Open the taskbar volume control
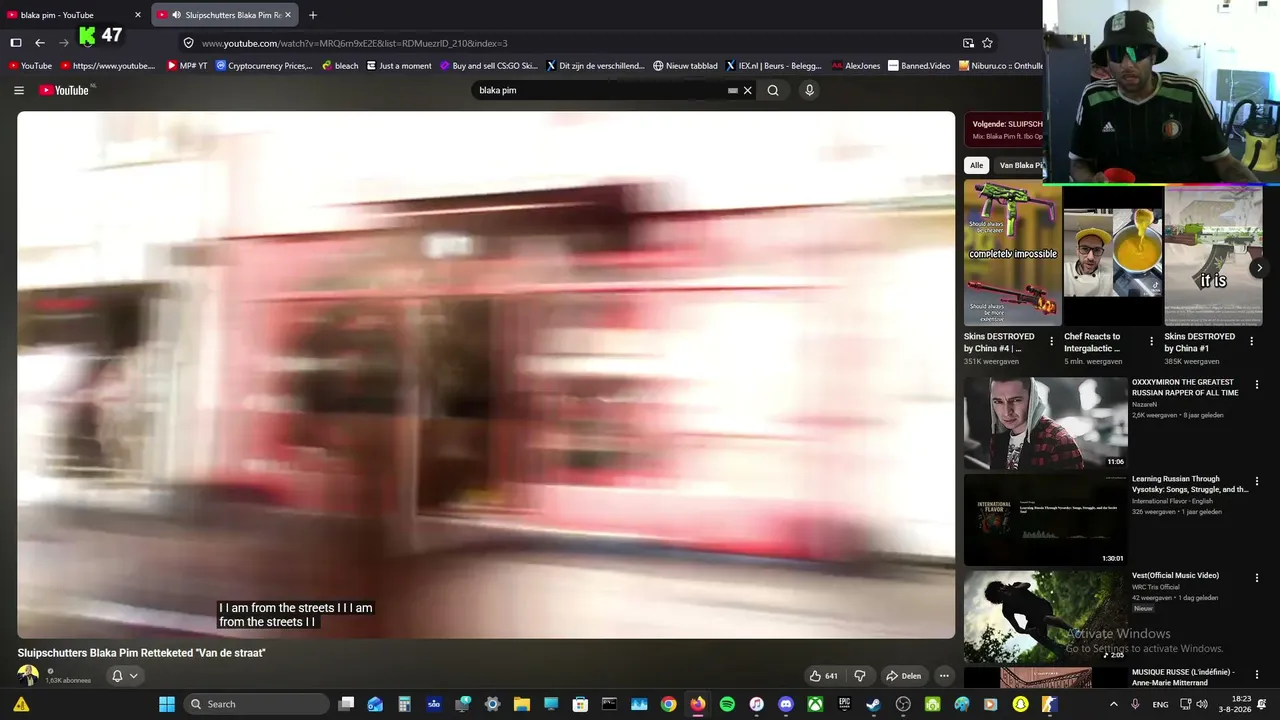Image resolution: width=1280 pixels, height=720 pixels. point(1204,704)
